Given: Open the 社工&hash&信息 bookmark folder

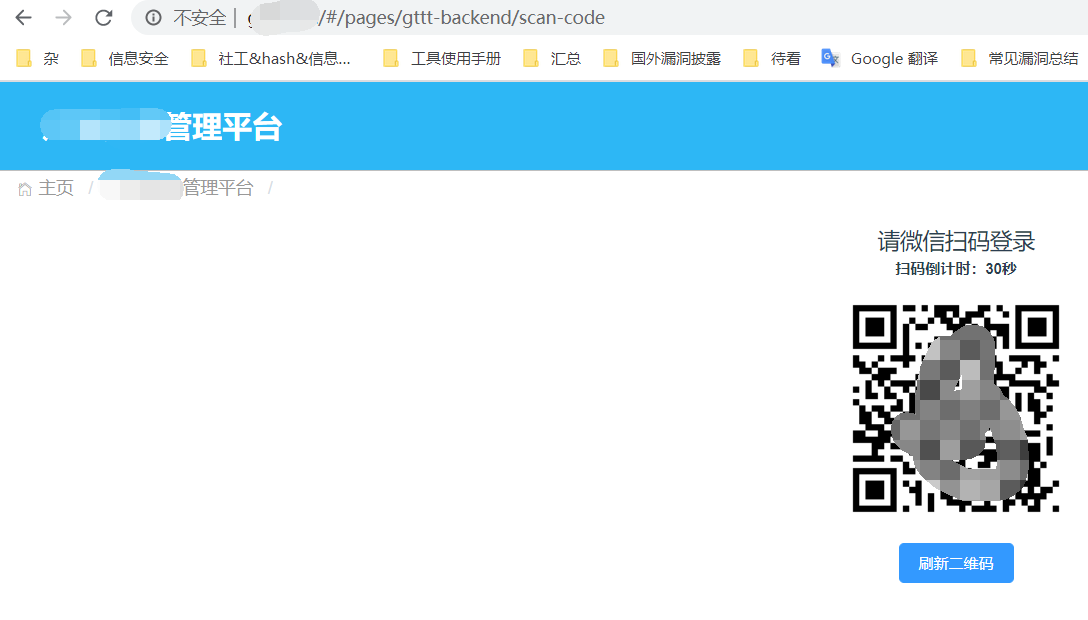Looking at the screenshot, I should 271,58.
